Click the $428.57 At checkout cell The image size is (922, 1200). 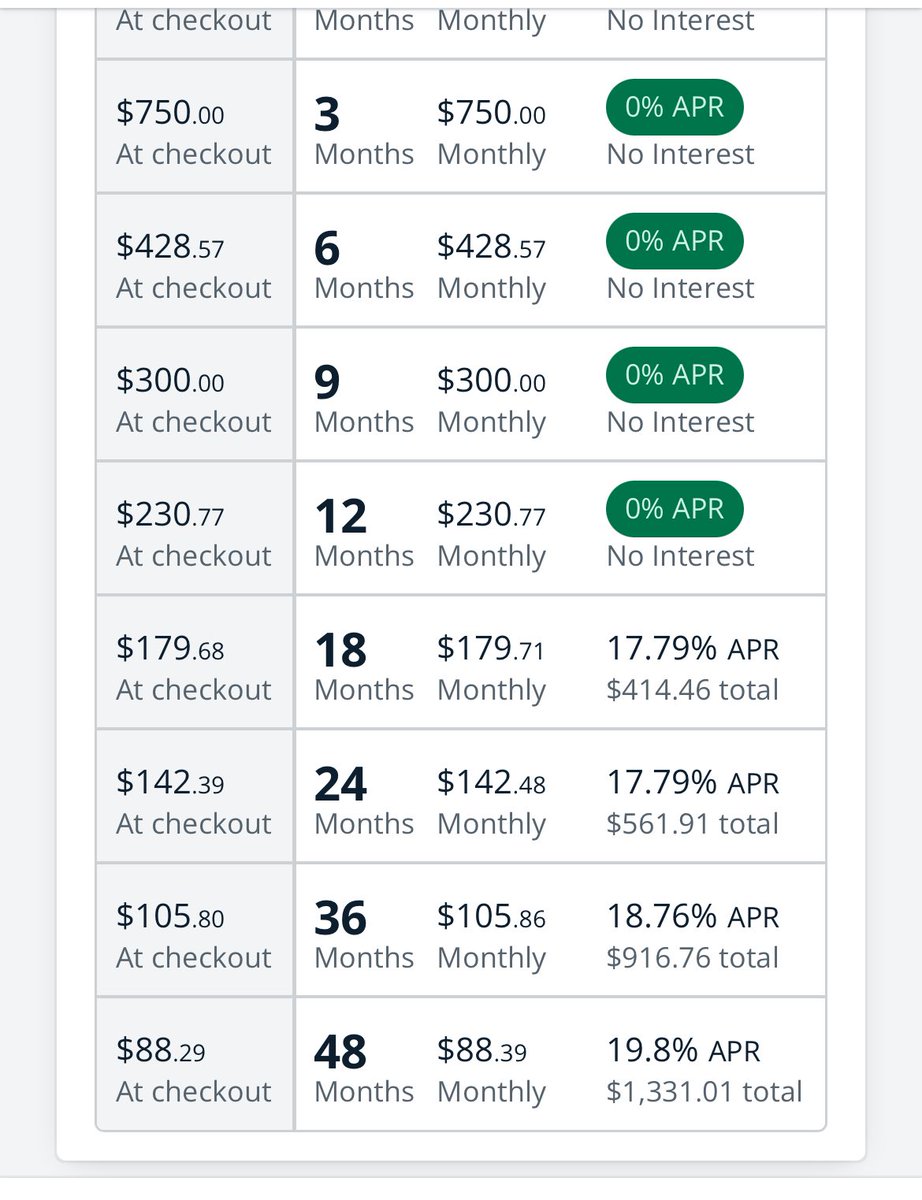pyautogui.click(x=195, y=261)
